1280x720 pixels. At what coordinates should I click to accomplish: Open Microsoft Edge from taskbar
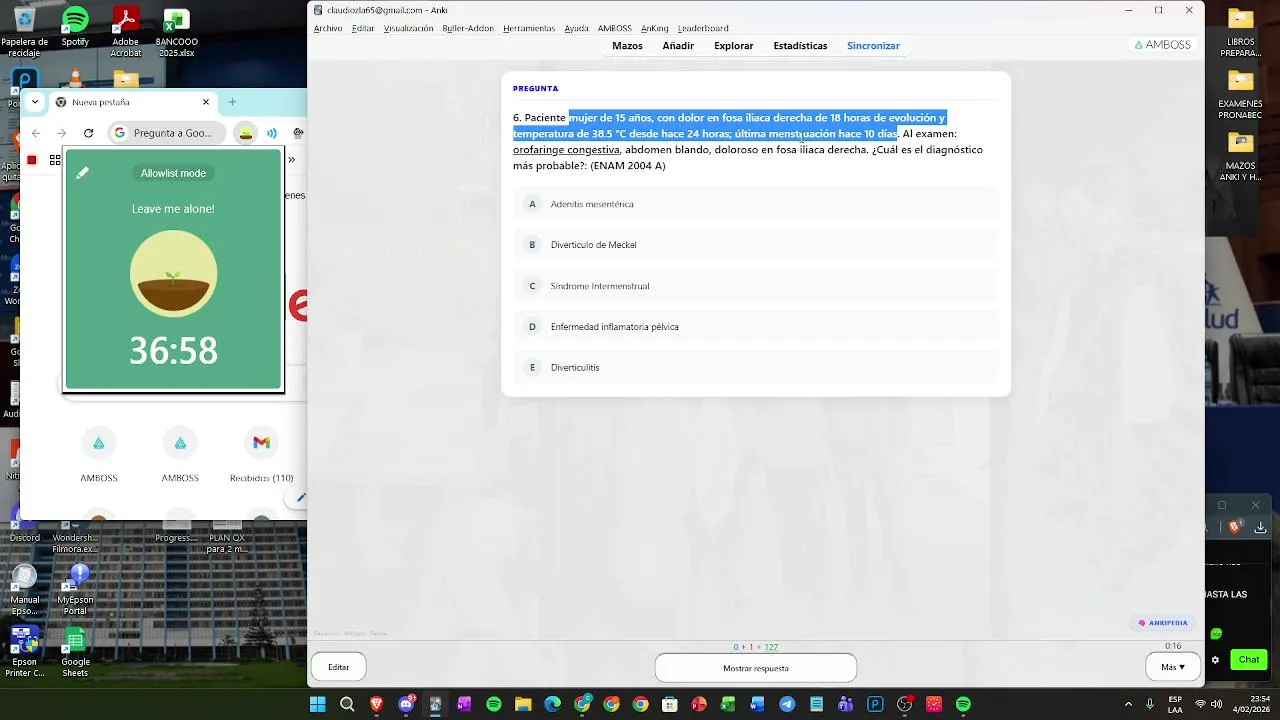(552, 704)
